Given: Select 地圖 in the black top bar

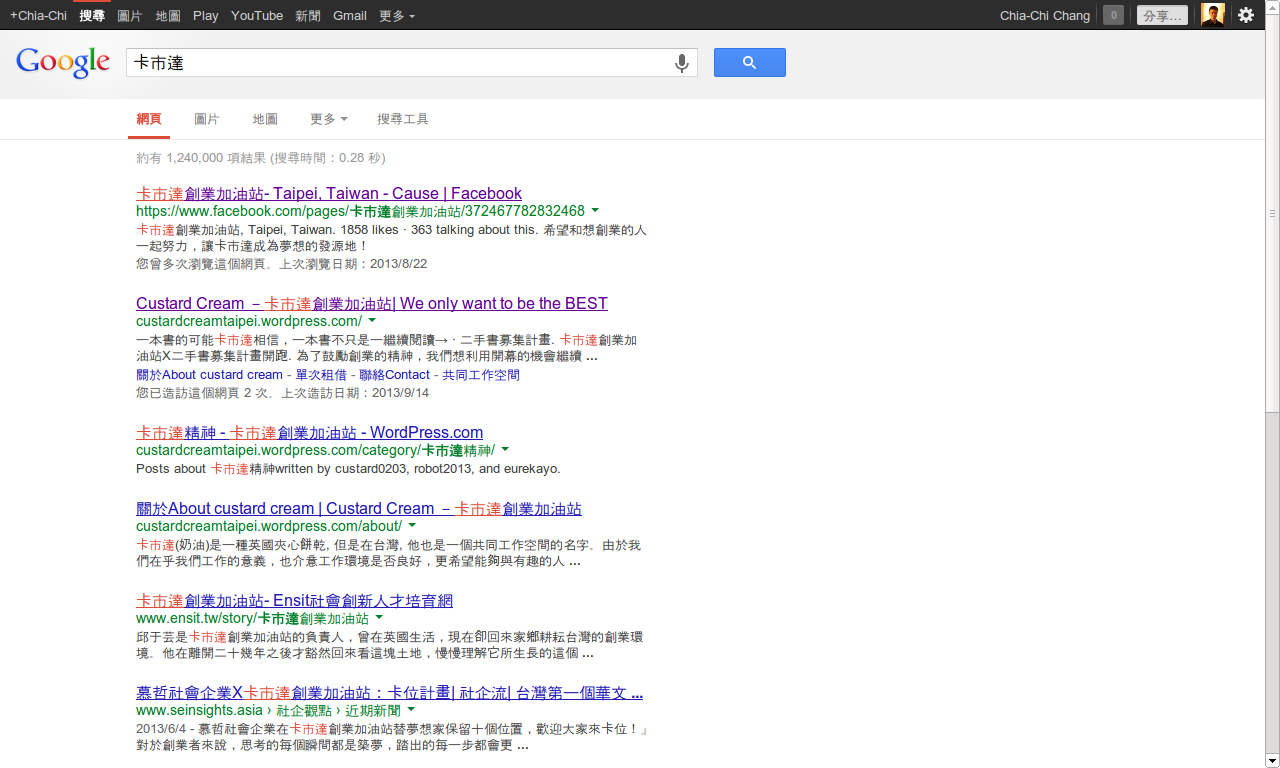Looking at the screenshot, I should [168, 15].
